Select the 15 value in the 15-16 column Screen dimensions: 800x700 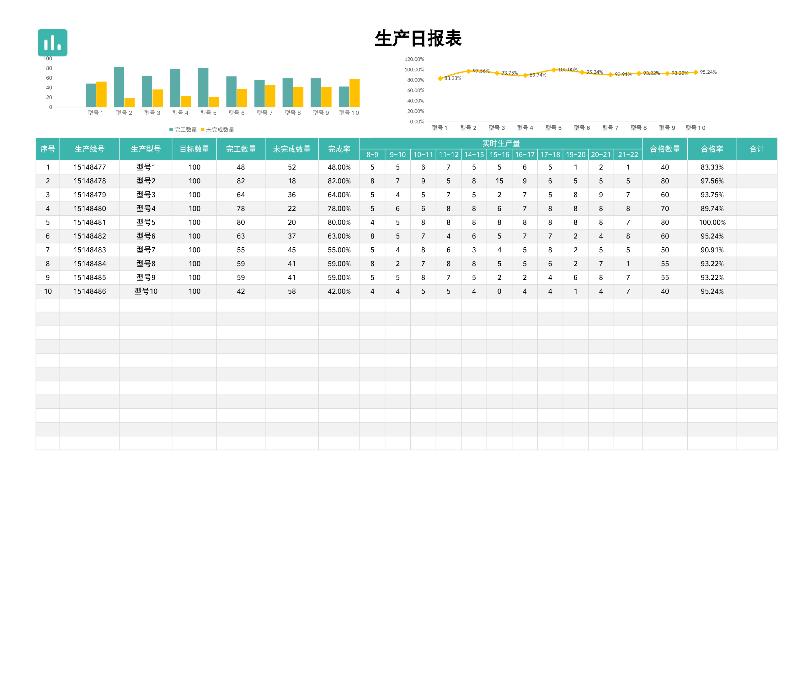[499, 181]
